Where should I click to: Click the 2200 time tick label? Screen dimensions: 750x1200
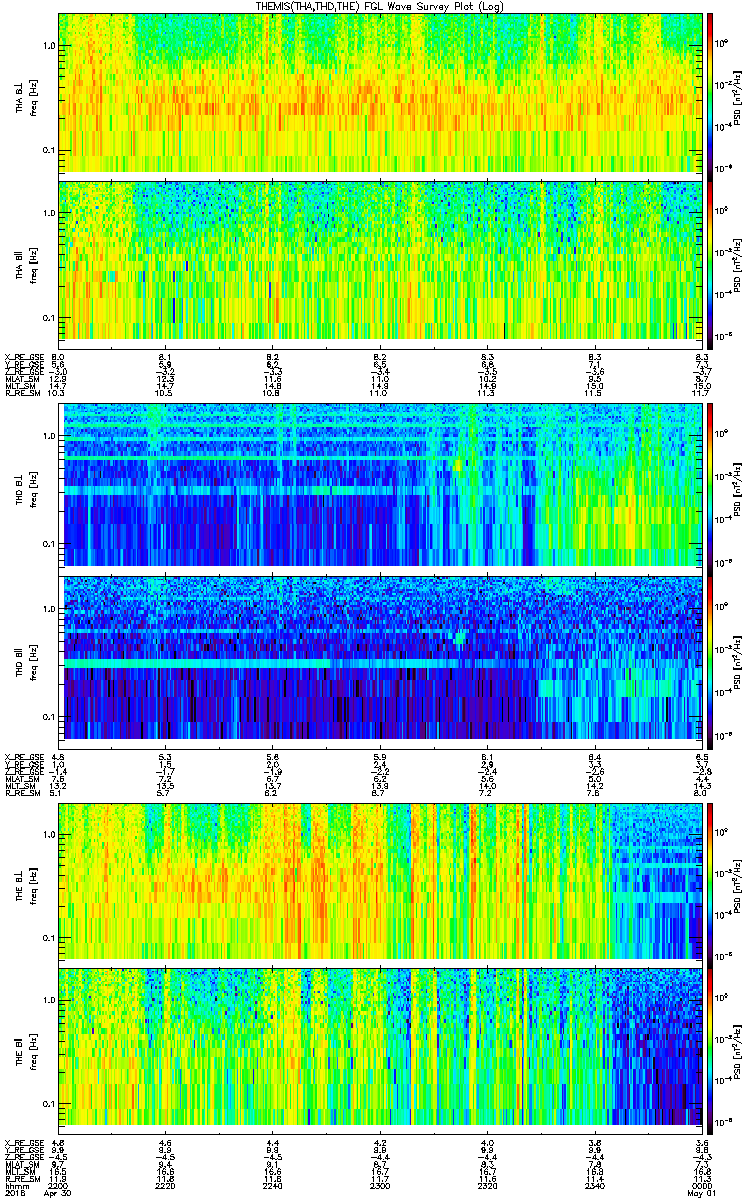coord(58,1185)
